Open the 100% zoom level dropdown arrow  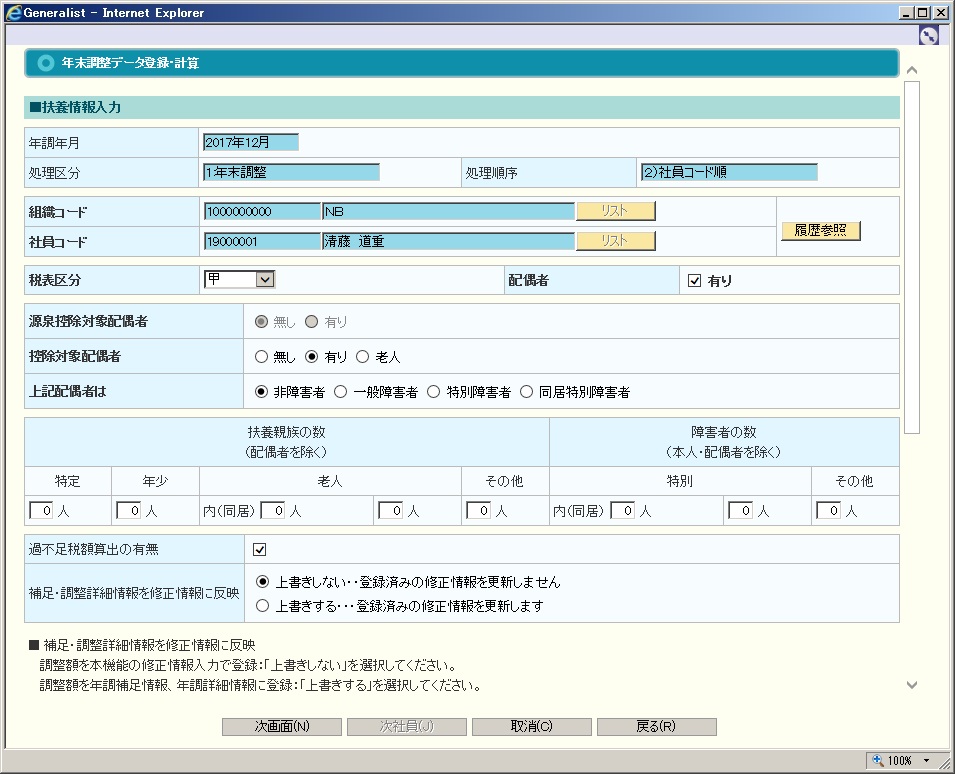point(927,760)
